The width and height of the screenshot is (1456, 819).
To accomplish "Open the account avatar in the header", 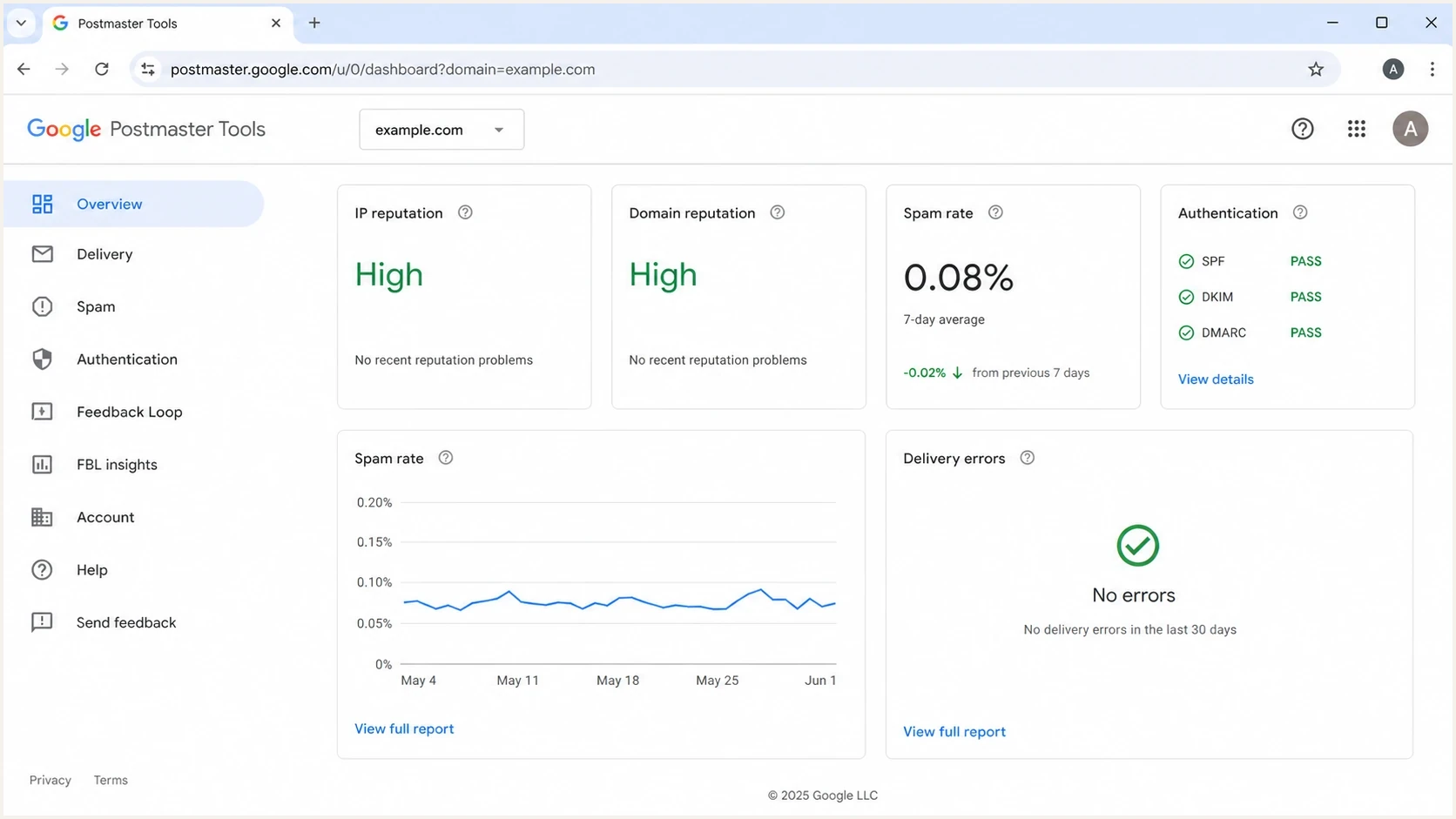I will 1410,129.
